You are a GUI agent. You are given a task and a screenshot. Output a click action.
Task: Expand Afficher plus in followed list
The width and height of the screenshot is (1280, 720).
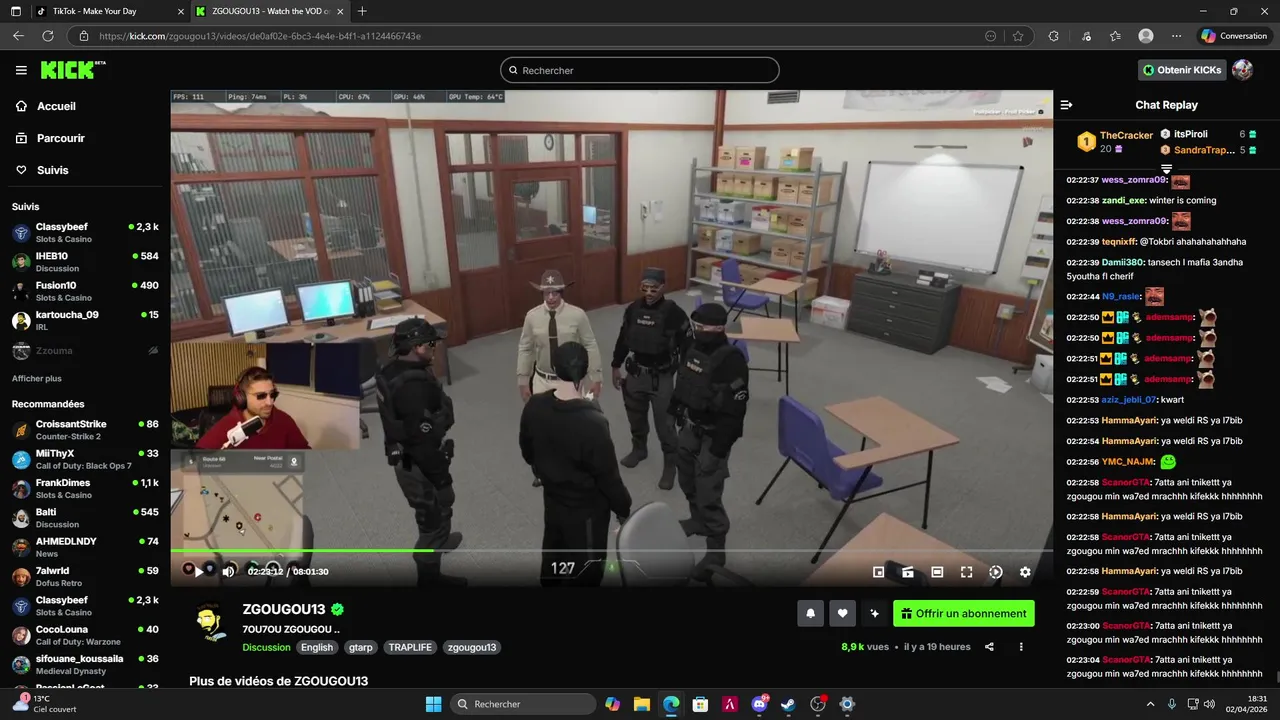[x=37, y=379]
